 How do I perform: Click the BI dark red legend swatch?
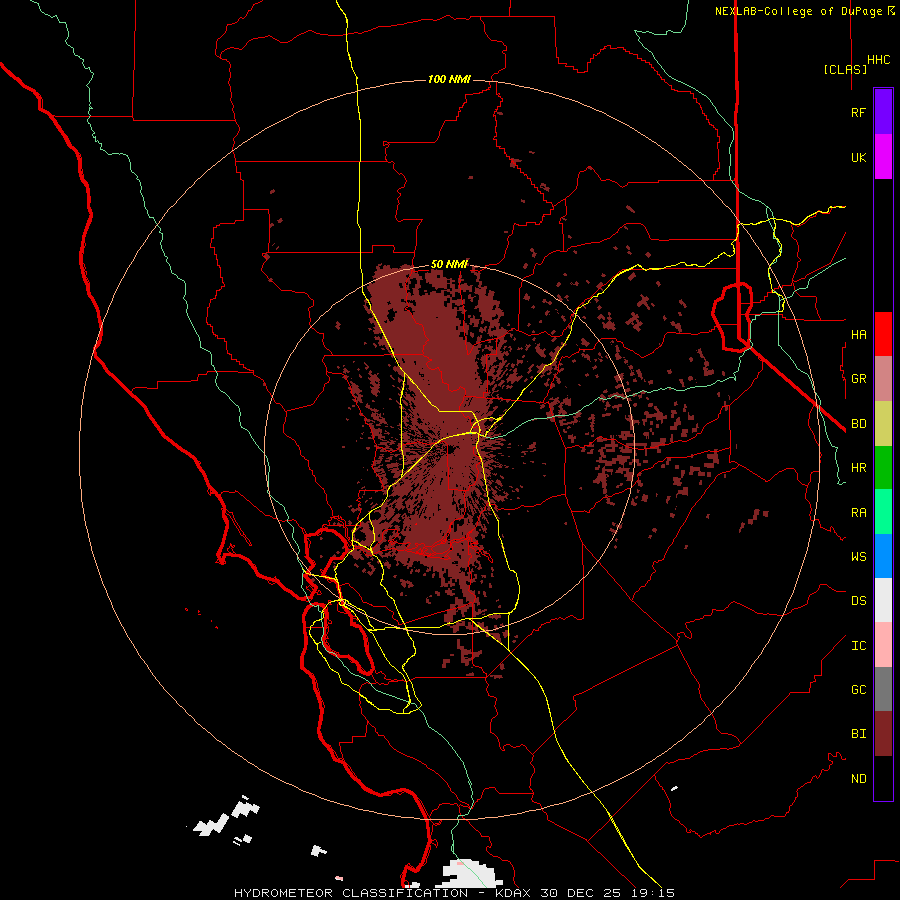pyautogui.click(x=883, y=734)
